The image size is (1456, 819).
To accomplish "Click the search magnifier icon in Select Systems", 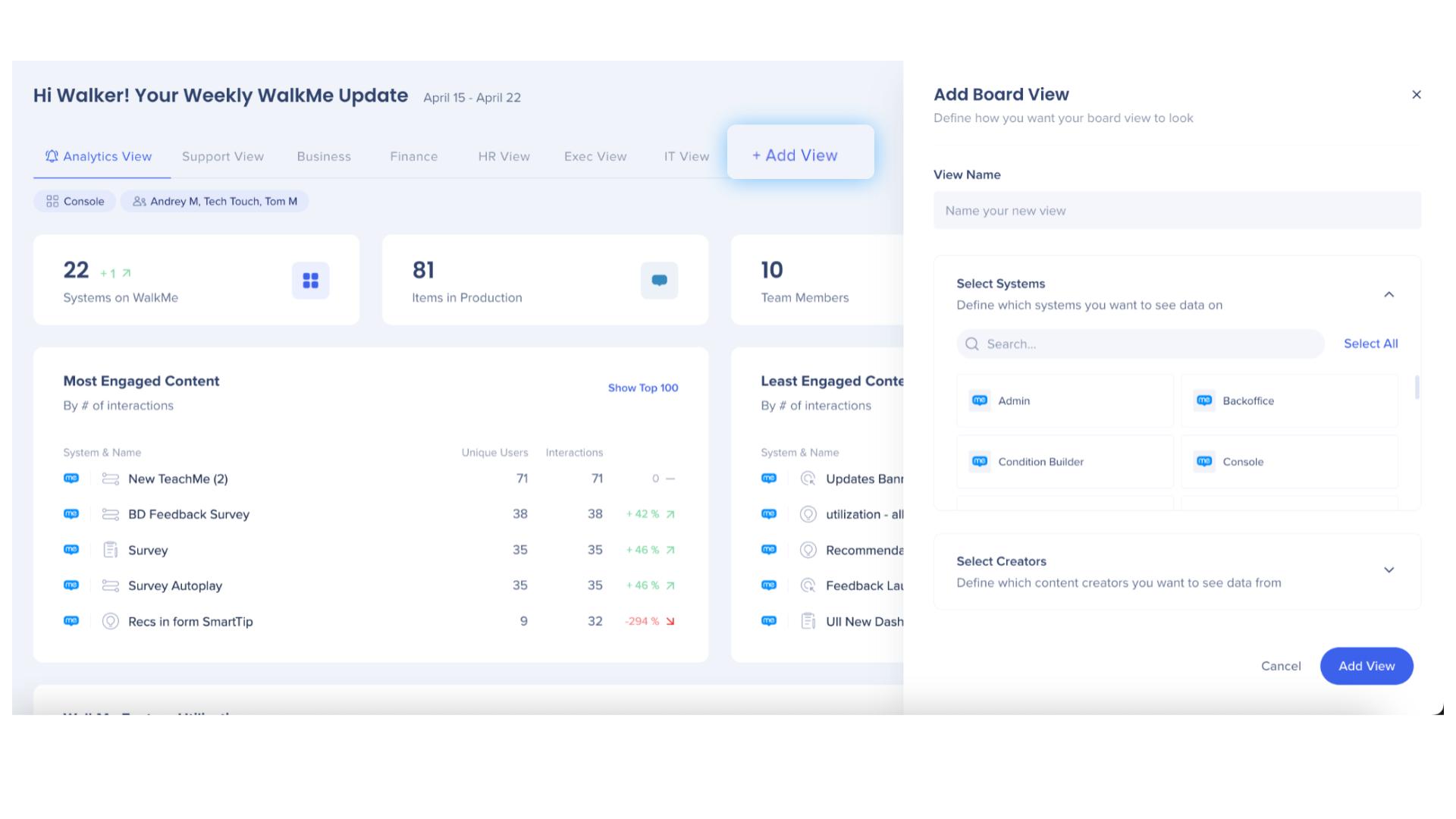I will [x=971, y=344].
